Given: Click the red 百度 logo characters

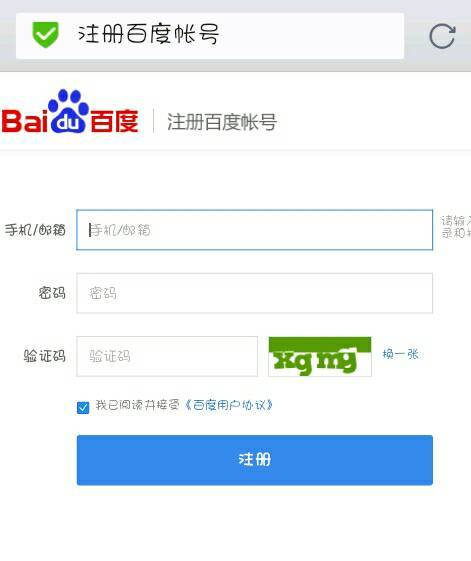Looking at the screenshot, I should 115,121.
